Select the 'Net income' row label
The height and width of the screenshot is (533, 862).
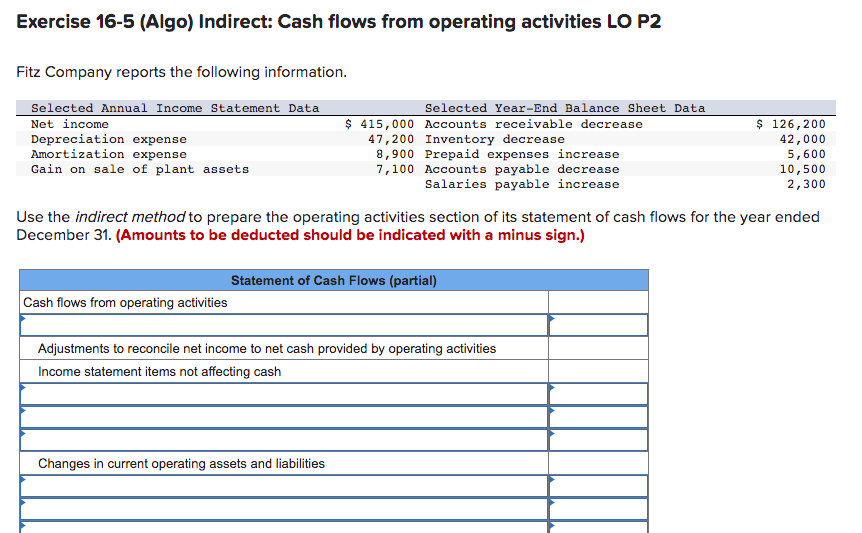[70, 124]
